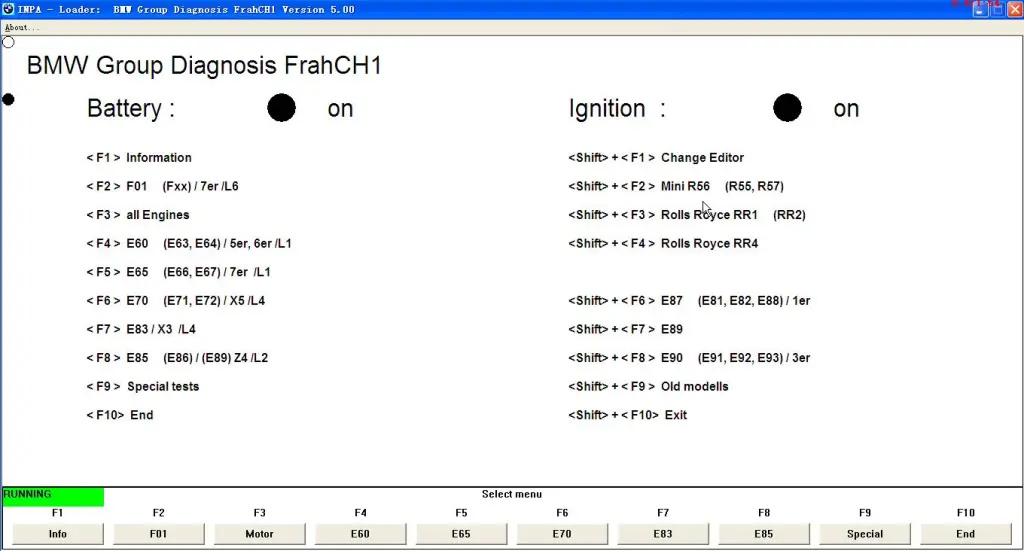
Task: Open the Special tests button
Action: (x=865, y=534)
